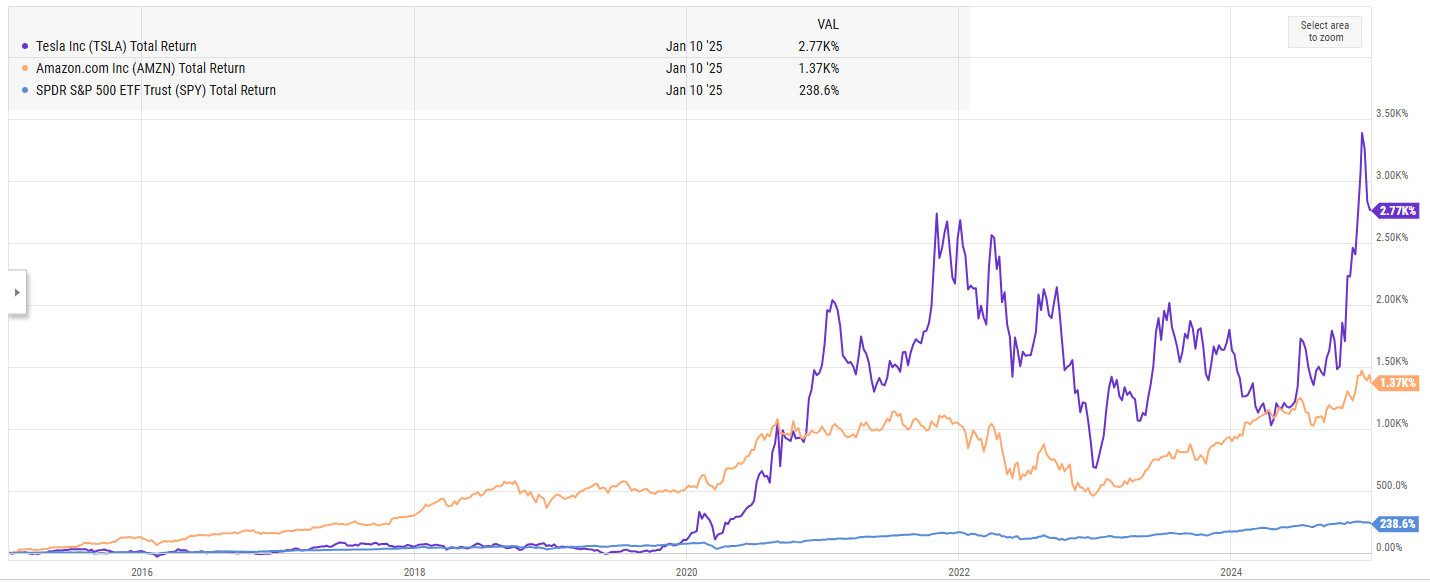
Task: Click the 238.6% value in legend table
Action: [821, 90]
